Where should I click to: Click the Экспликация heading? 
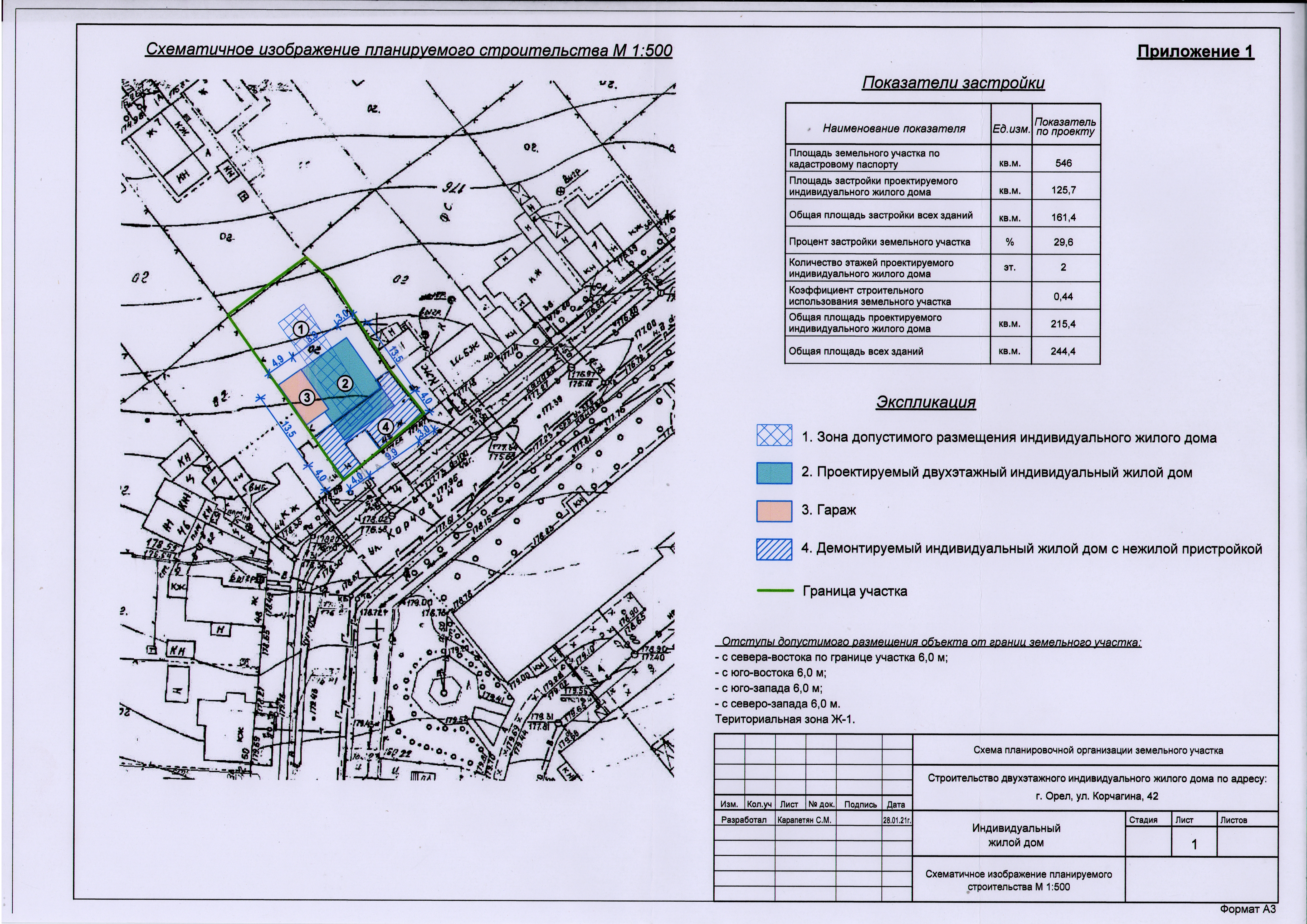[x=926, y=402]
